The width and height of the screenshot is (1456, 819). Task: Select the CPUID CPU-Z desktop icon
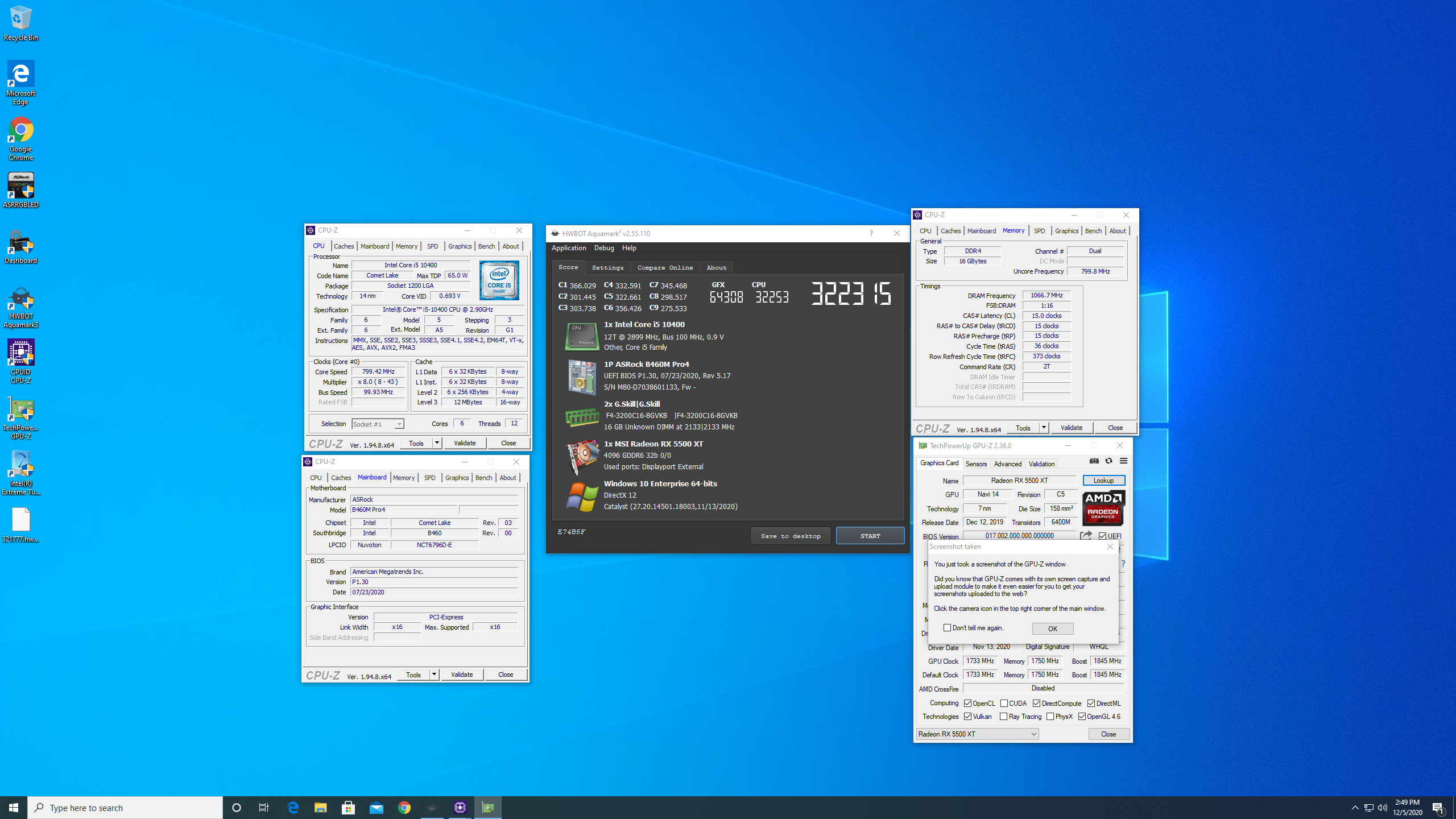click(21, 362)
